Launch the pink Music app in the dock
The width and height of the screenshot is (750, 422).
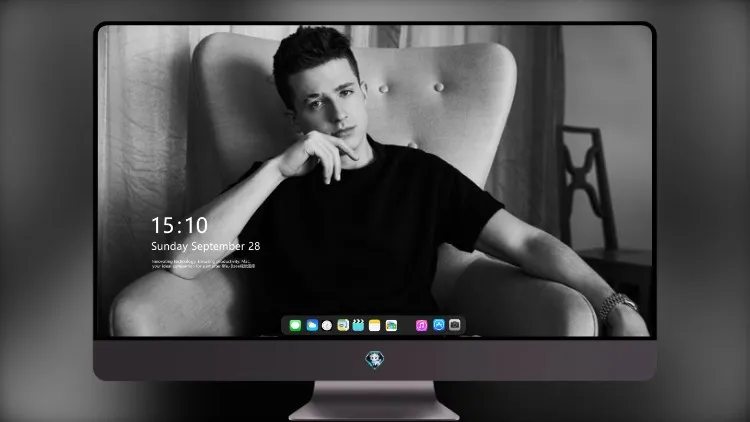pos(421,325)
